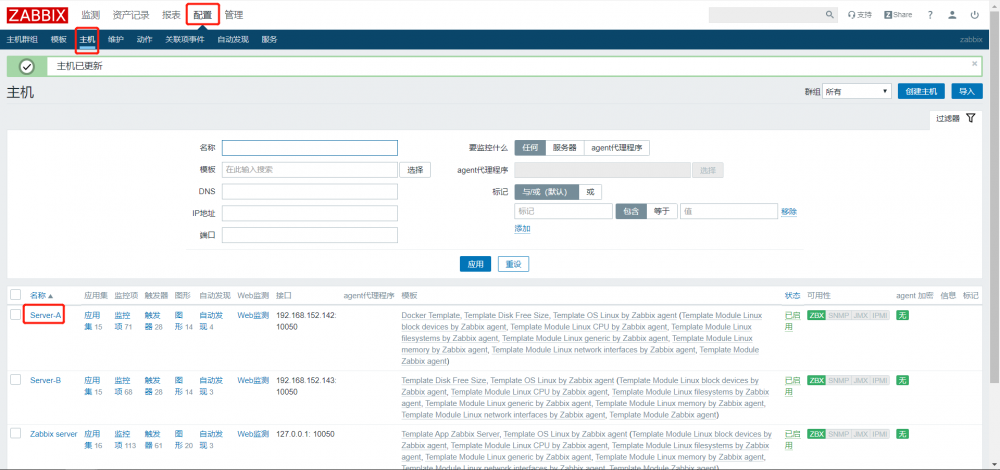Go to 动作 submenu
The image size is (1000, 470).
[144, 40]
